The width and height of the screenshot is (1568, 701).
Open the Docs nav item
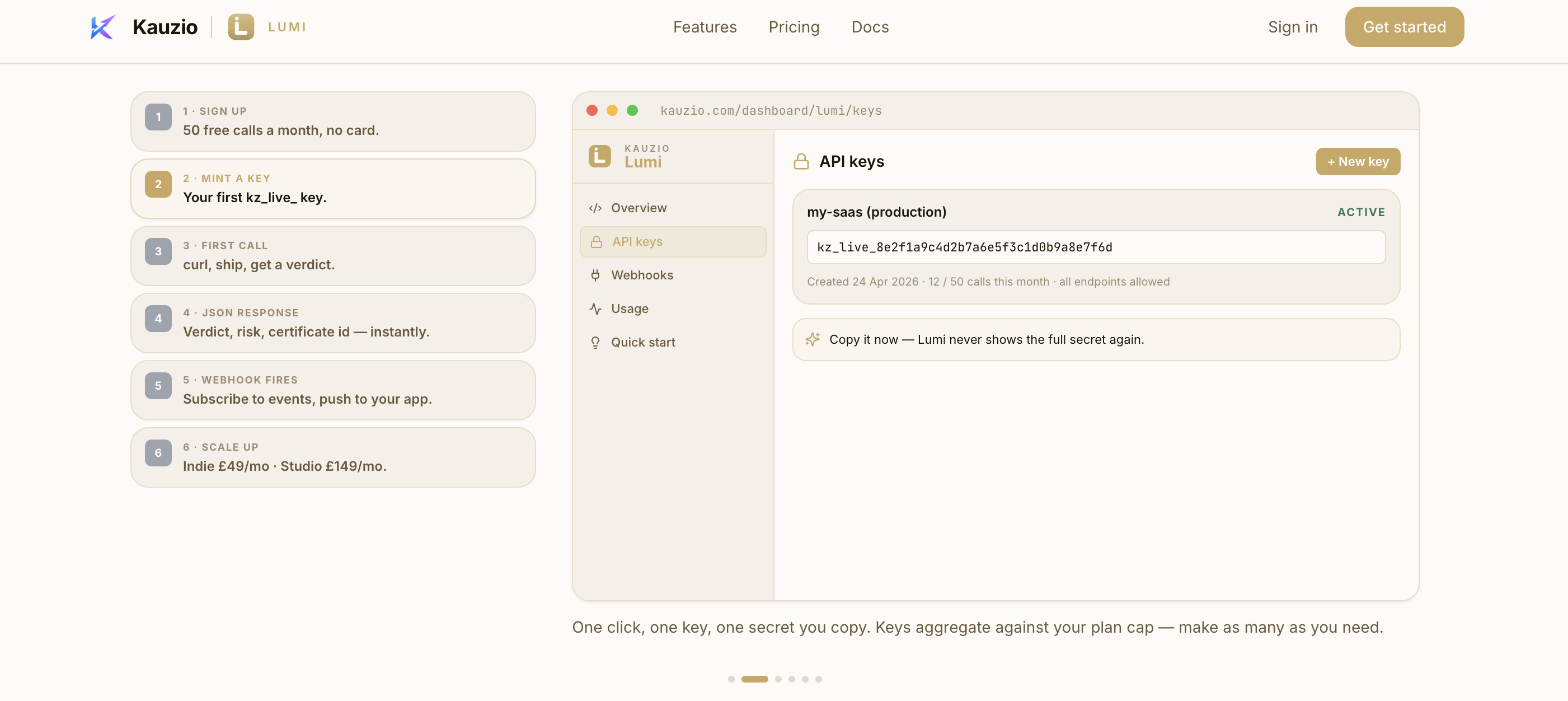[x=870, y=27]
